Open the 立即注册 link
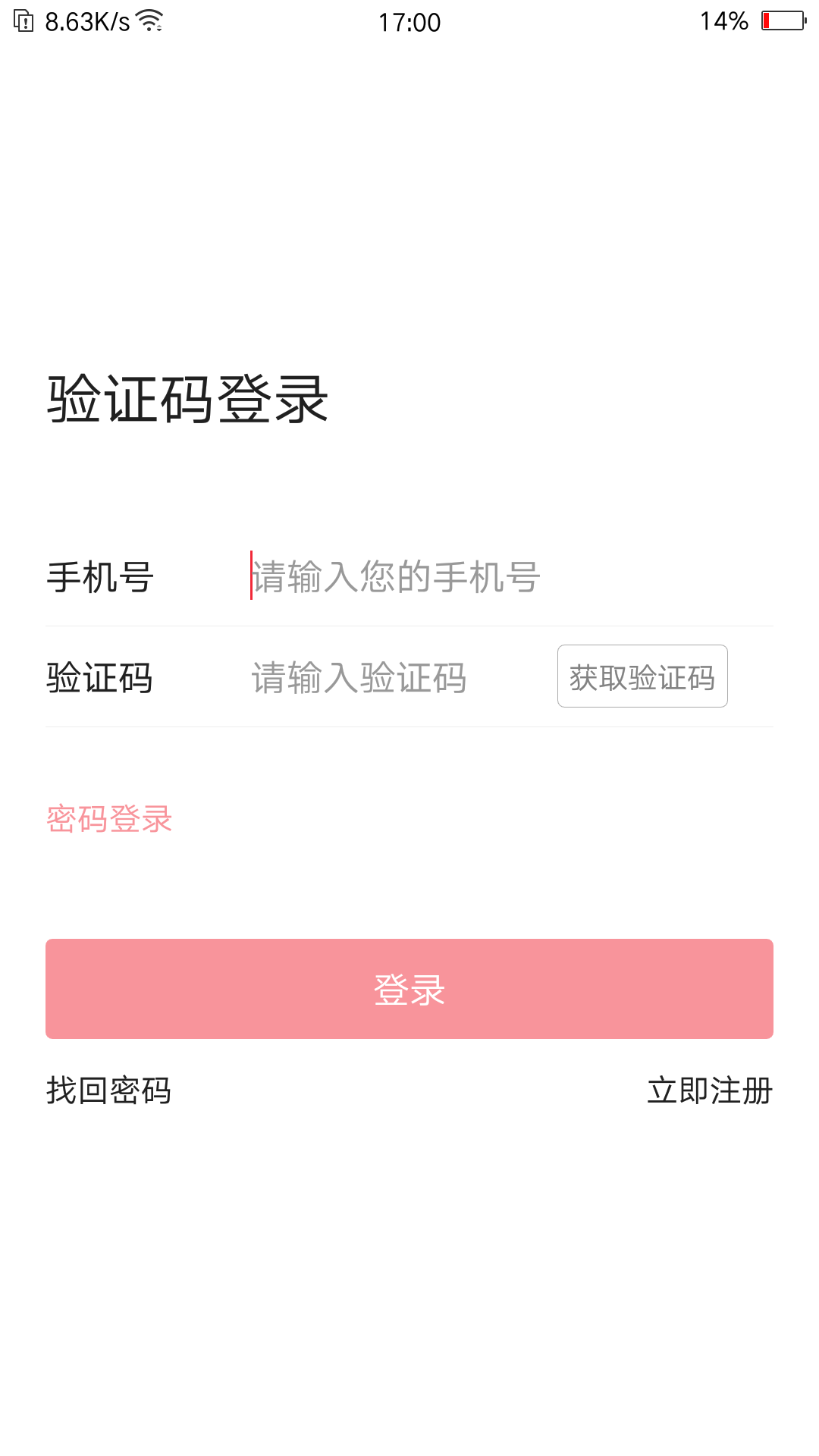Screen dimensions: 819x1456 [709, 1090]
